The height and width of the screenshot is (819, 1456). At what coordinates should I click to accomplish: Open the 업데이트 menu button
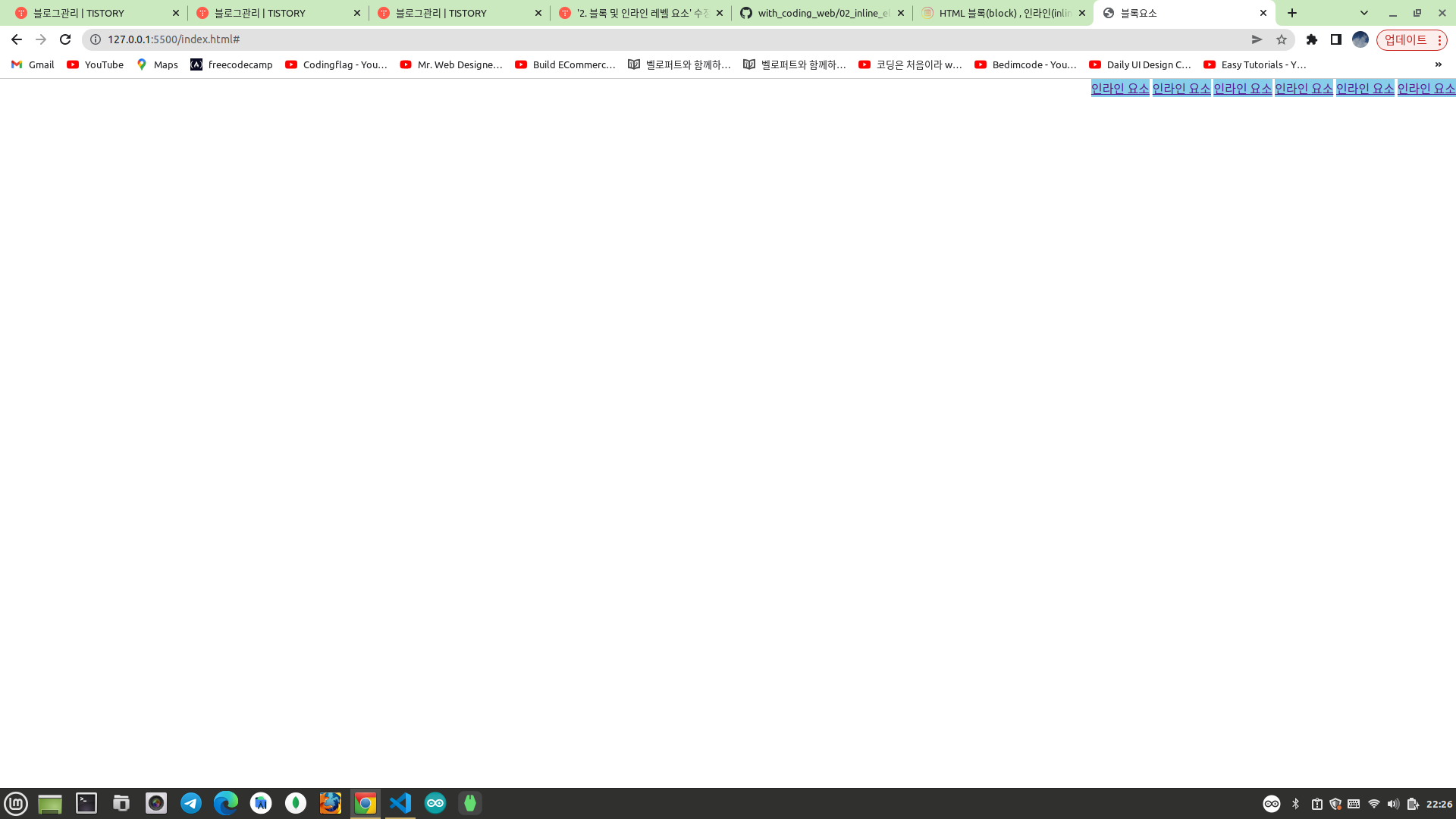pos(1411,39)
